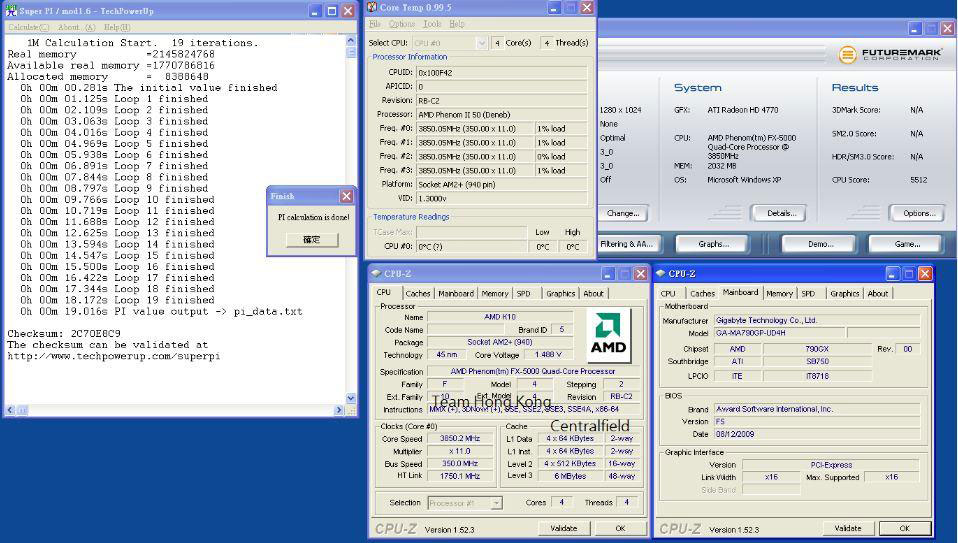Screen dimensions: 958x543
Task: Click the Futuremark Corporation logo
Action: pyautogui.click(x=890, y=55)
